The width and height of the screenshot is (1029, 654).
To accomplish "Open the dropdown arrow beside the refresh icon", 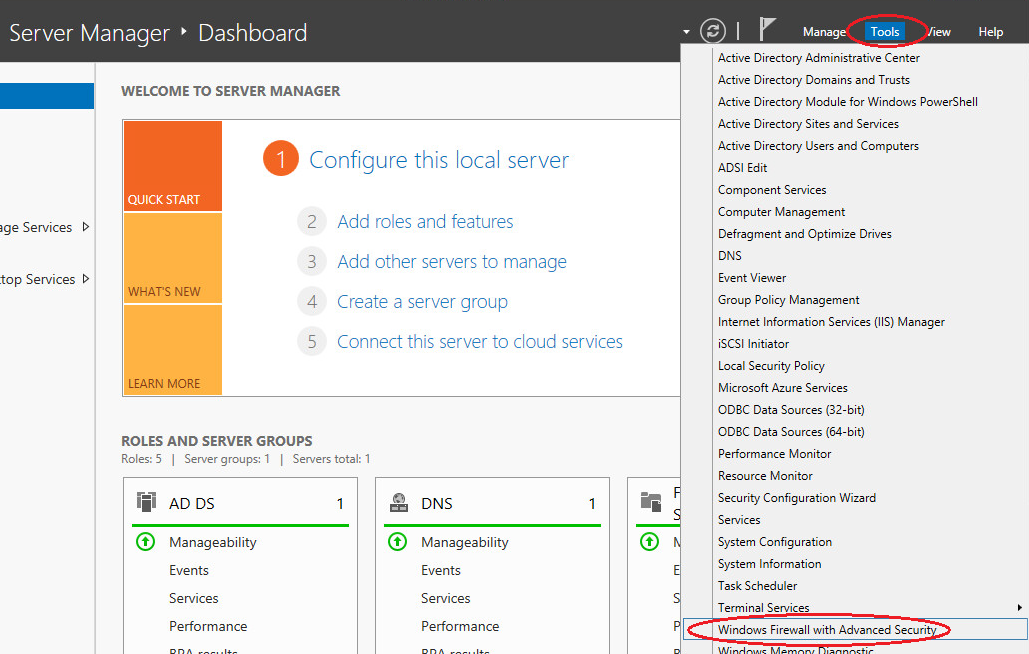I will point(686,31).
